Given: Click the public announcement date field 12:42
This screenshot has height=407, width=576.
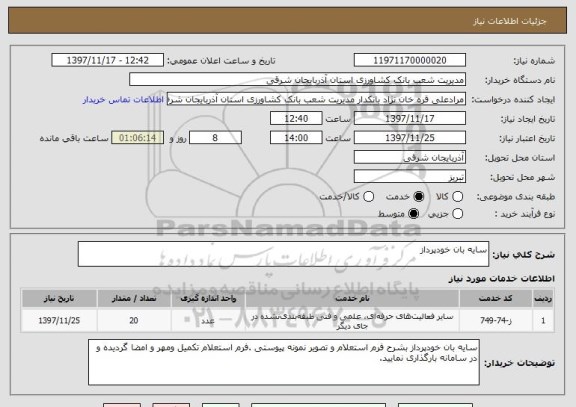Looking at the screenshot, I should tap(108, 60).
